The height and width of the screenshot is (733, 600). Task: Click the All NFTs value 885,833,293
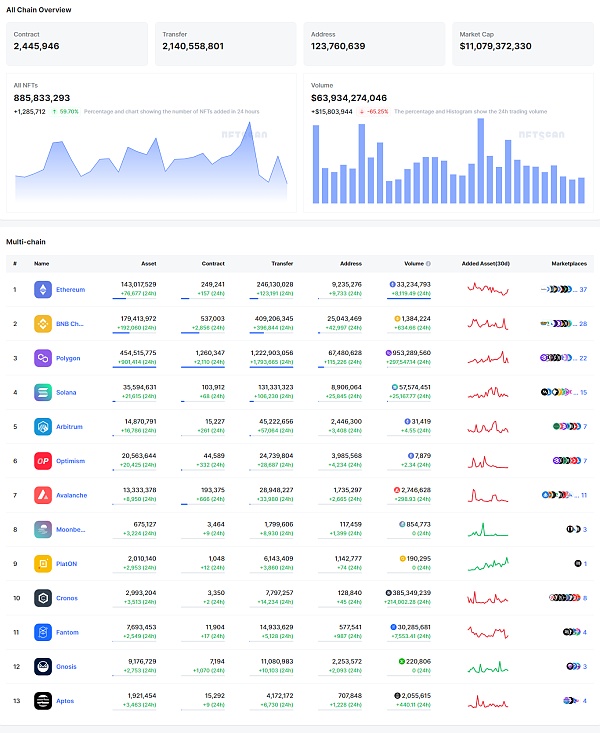tap(42, 98)
